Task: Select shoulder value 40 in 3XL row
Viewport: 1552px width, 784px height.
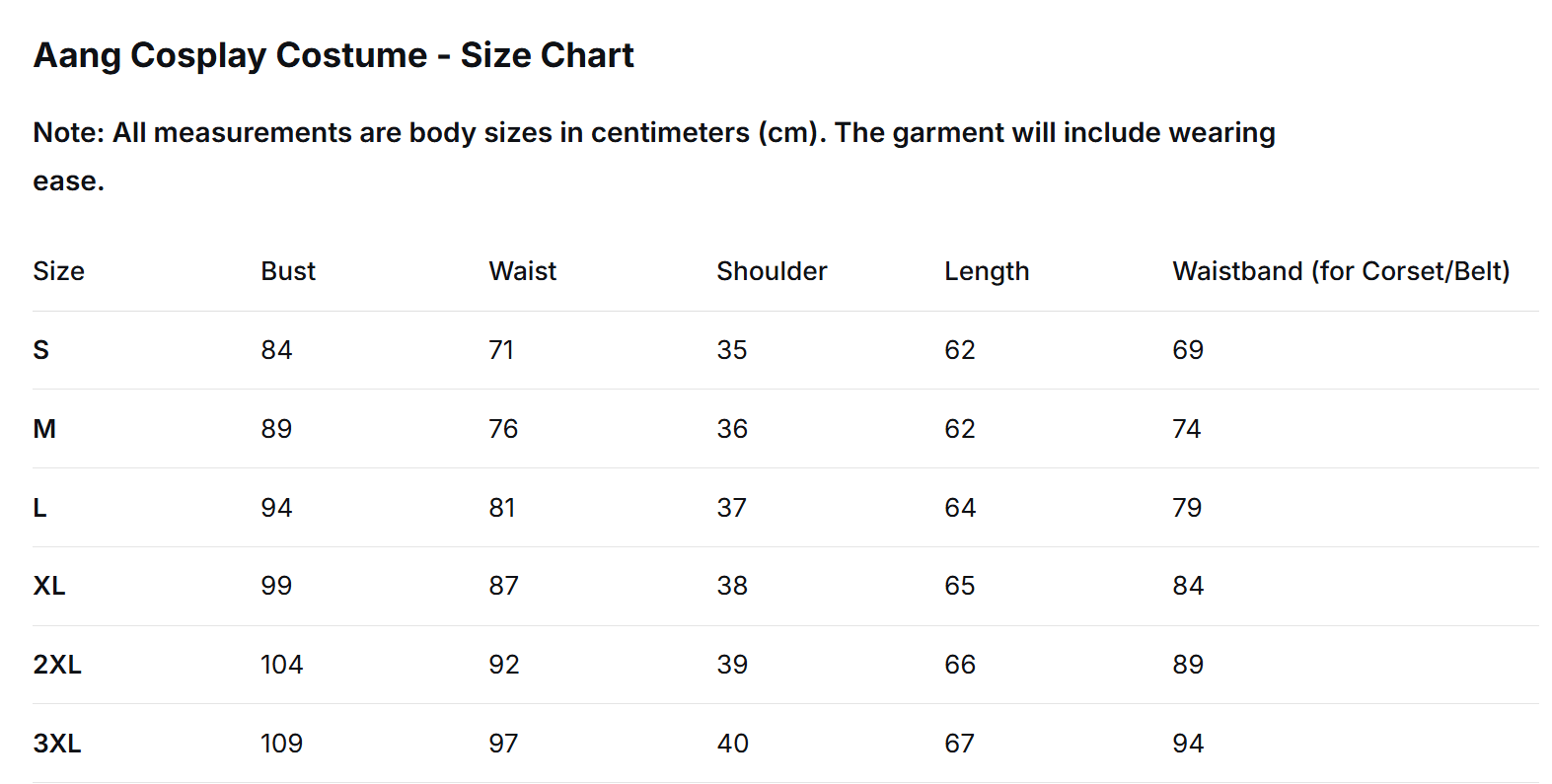Action: coord(733,744)
